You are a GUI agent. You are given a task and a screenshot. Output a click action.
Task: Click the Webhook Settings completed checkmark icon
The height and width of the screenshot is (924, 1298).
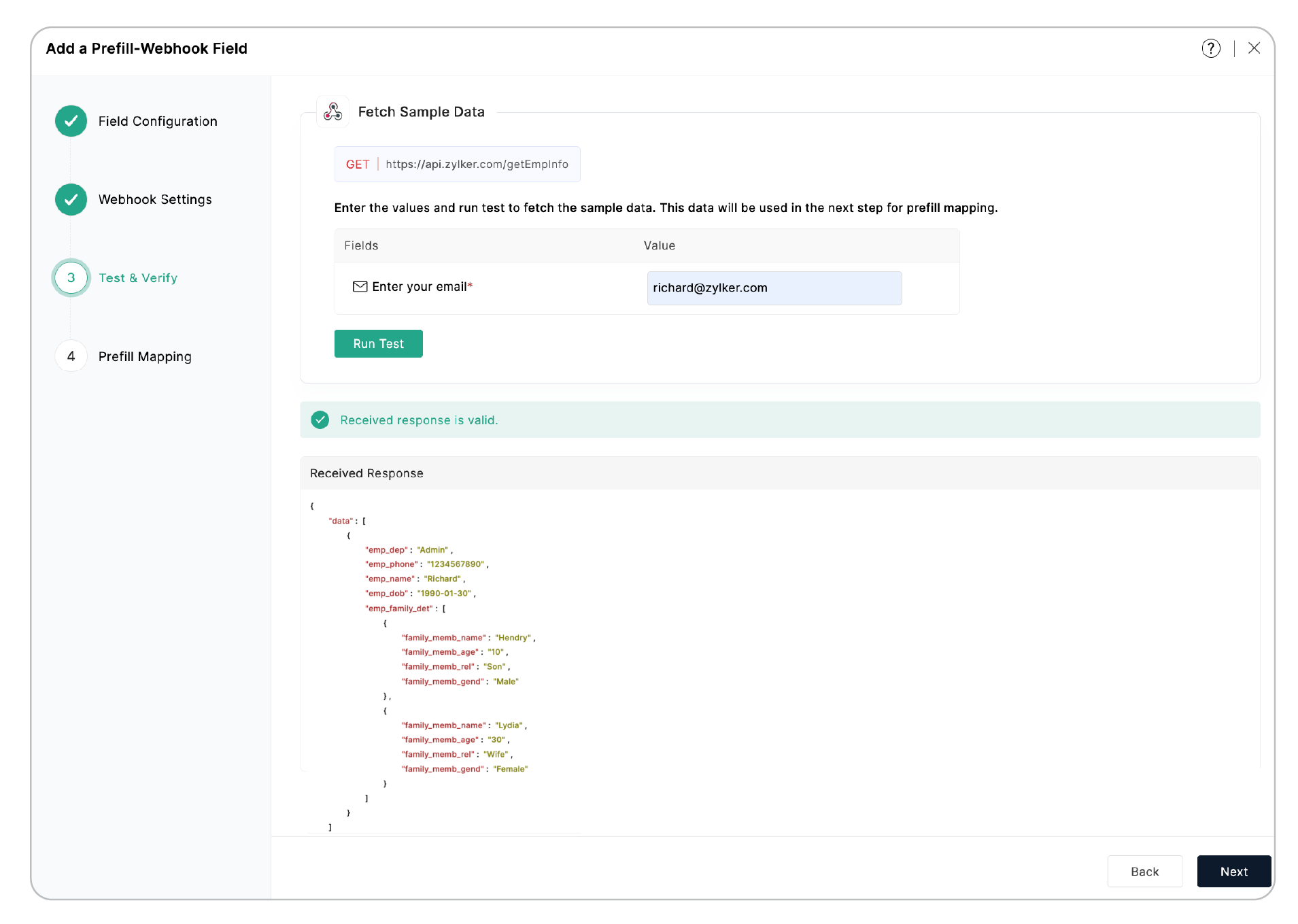click(x=71, y=199)
